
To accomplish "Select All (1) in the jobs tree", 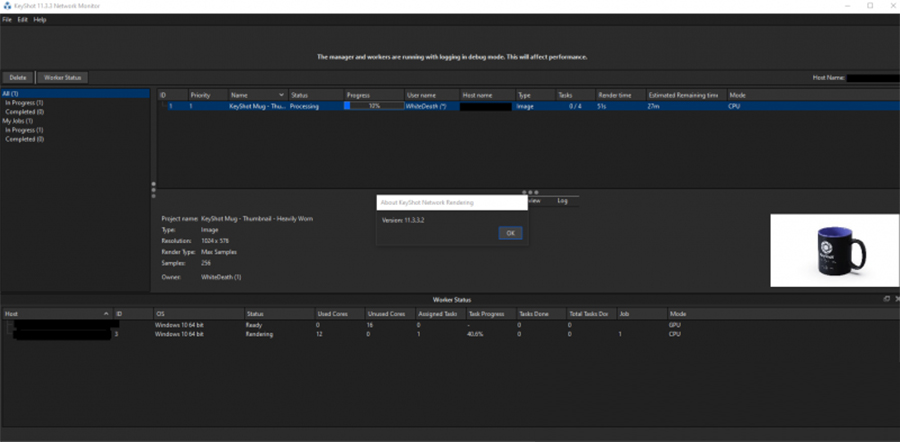I will pyautogui.click(x=11, y=93).
